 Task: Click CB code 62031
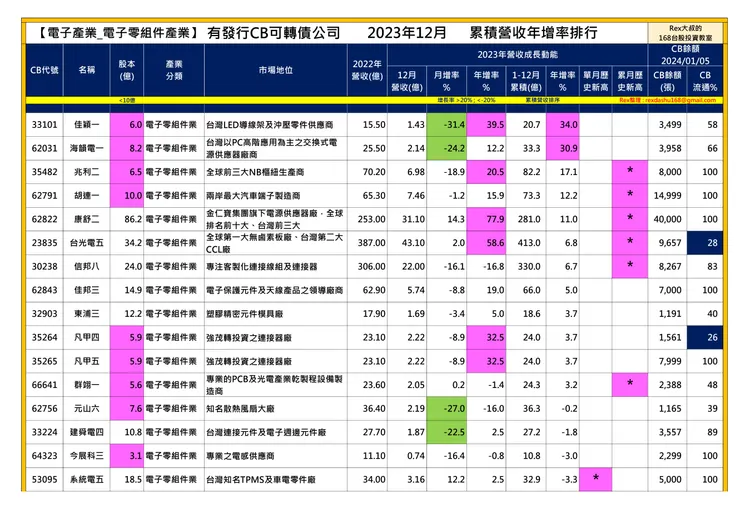[x=44, y=148]
